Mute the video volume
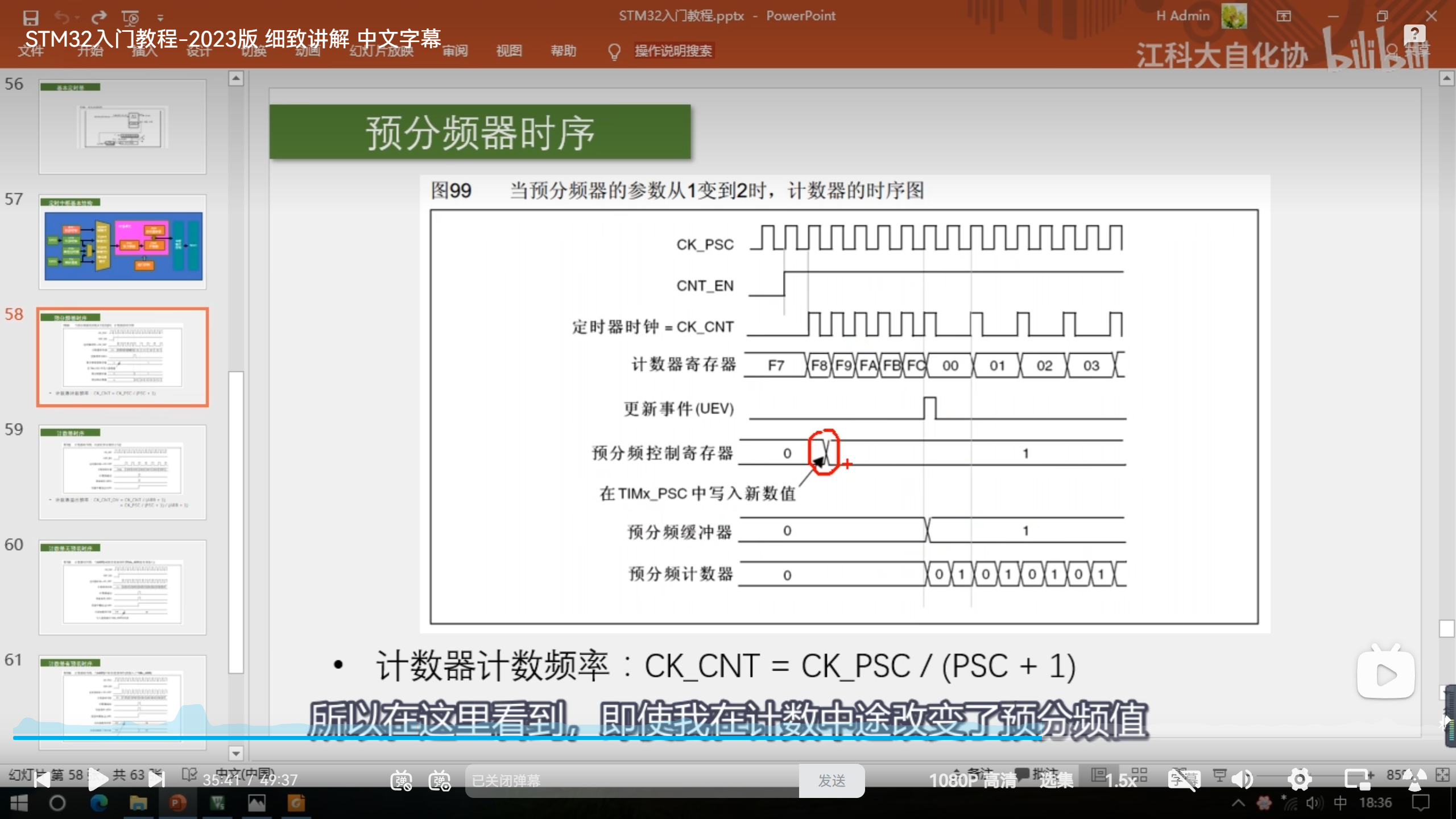 click(1242, 780)
